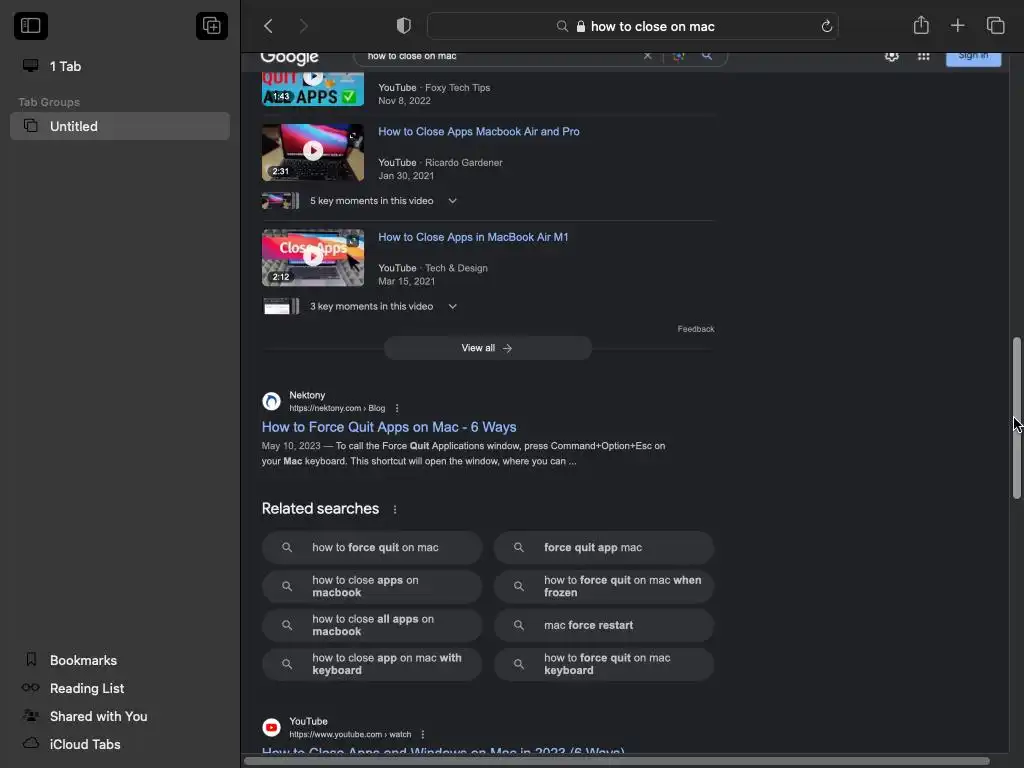The image size is (1024, 768).
Task: Reload the current page
Action: pyautogui.click(x=826, y=26)
